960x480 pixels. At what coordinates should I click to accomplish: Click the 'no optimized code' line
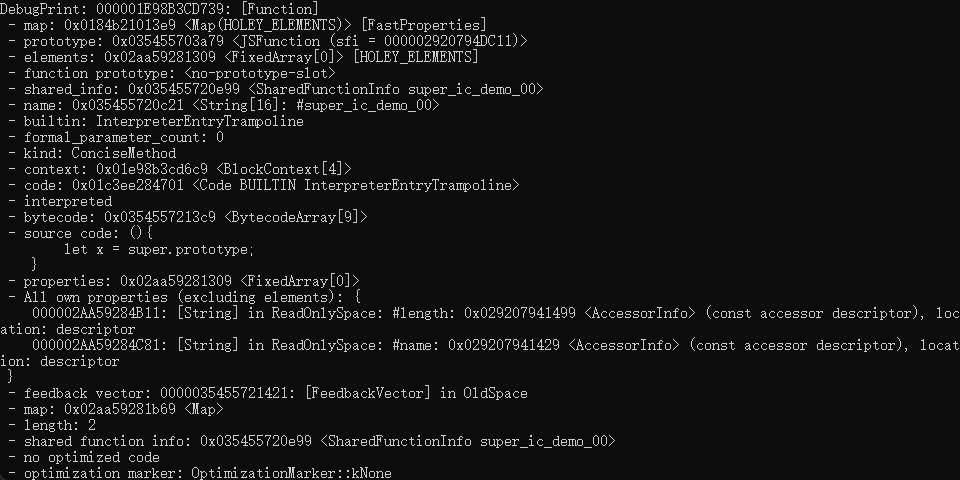click(84, 457)
